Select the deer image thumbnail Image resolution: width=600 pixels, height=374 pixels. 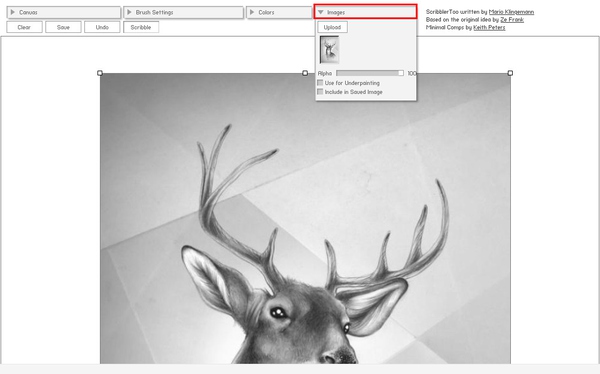[329, 50]
